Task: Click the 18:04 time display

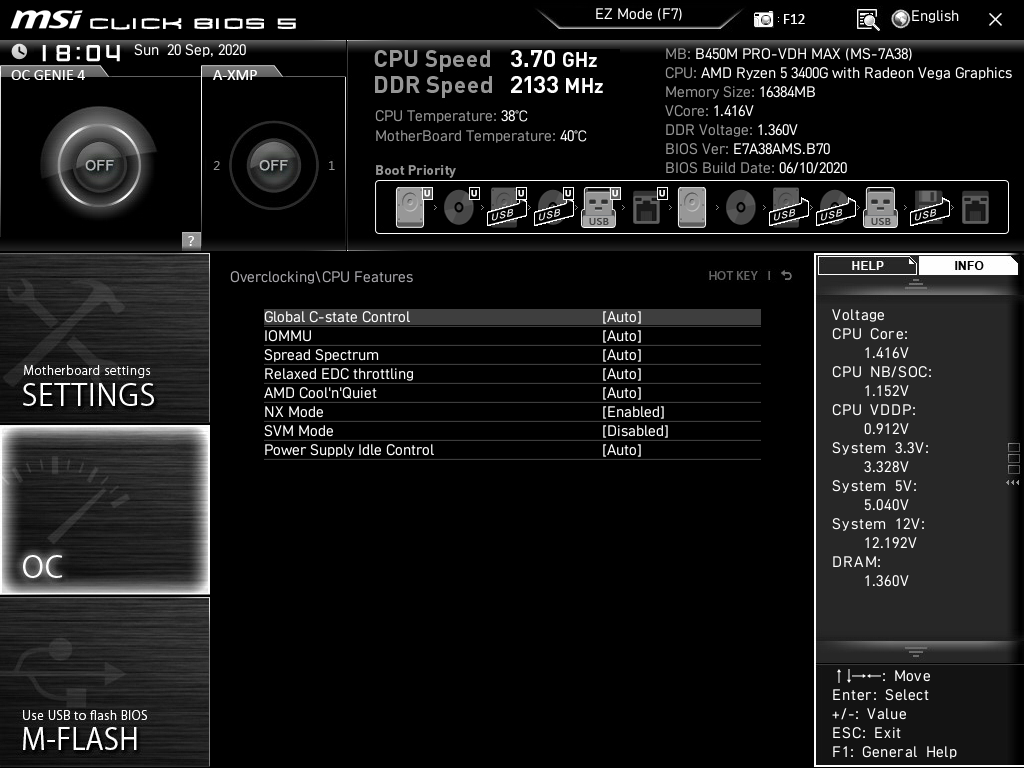Action: (81, 52)
